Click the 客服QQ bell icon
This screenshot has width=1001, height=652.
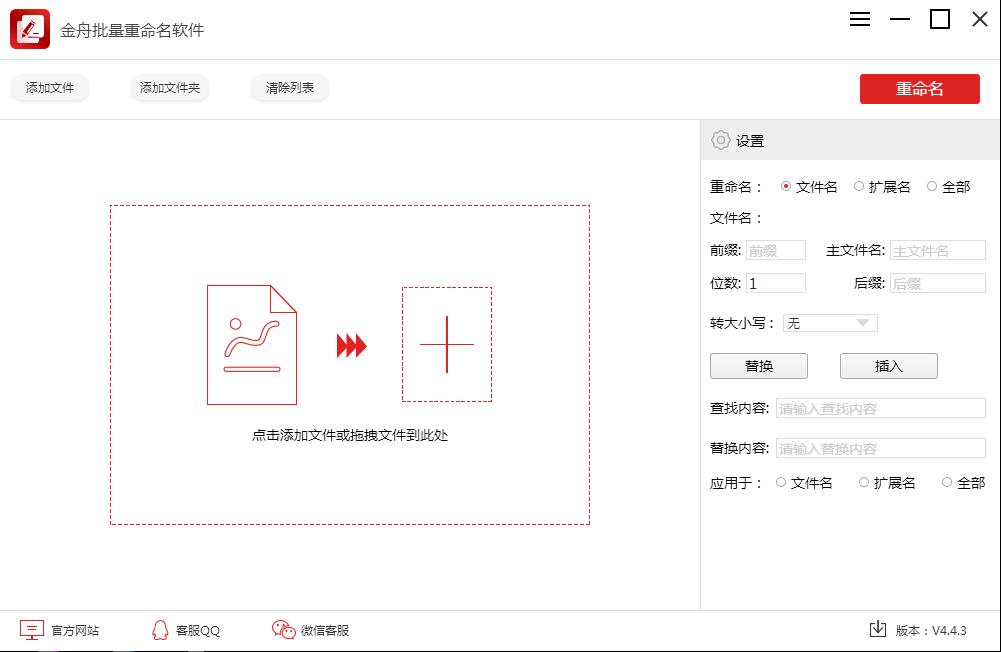click(160, 629)
